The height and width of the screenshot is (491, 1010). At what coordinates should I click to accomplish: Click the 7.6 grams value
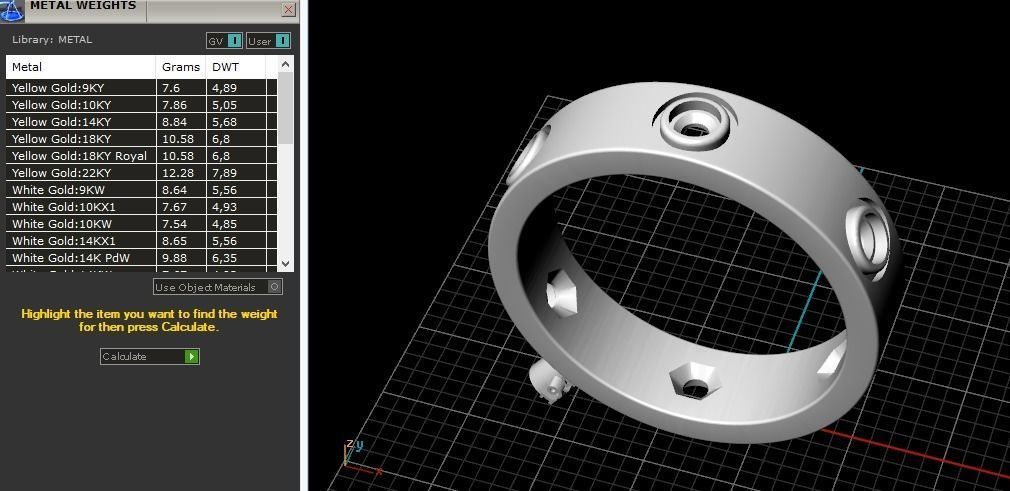(171, 88)
